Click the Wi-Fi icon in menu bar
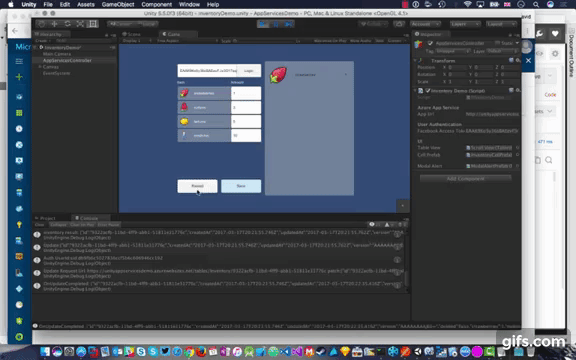 click(467, 4)
